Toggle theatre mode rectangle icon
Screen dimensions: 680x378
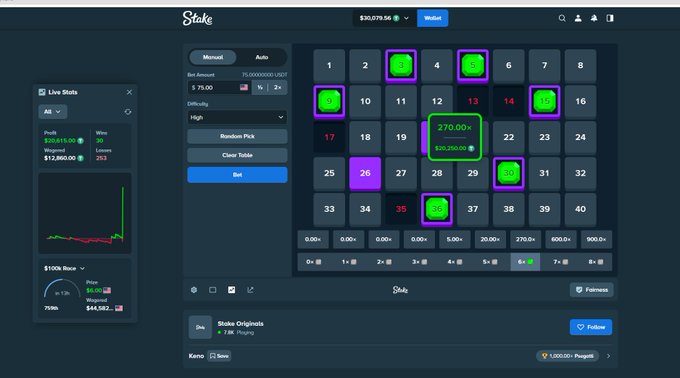[212, 290]
